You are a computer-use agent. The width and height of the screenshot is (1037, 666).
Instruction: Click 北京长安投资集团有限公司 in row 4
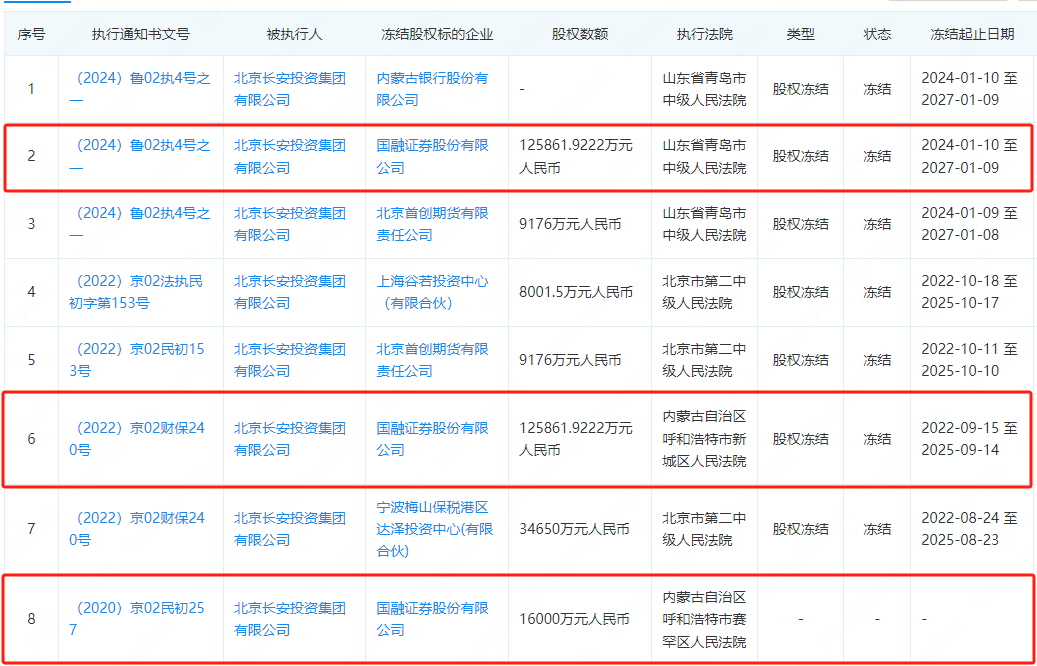290,292
